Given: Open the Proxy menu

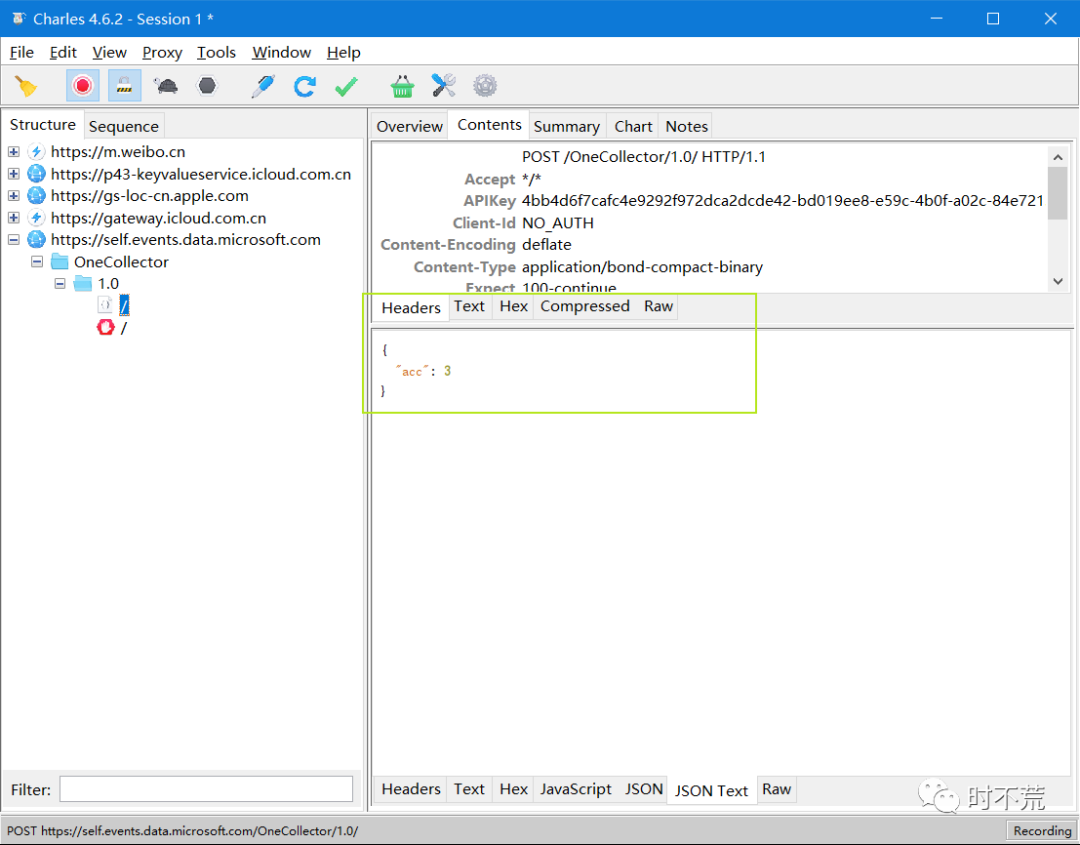Looking at the screenshot, I should click(162, 52).
